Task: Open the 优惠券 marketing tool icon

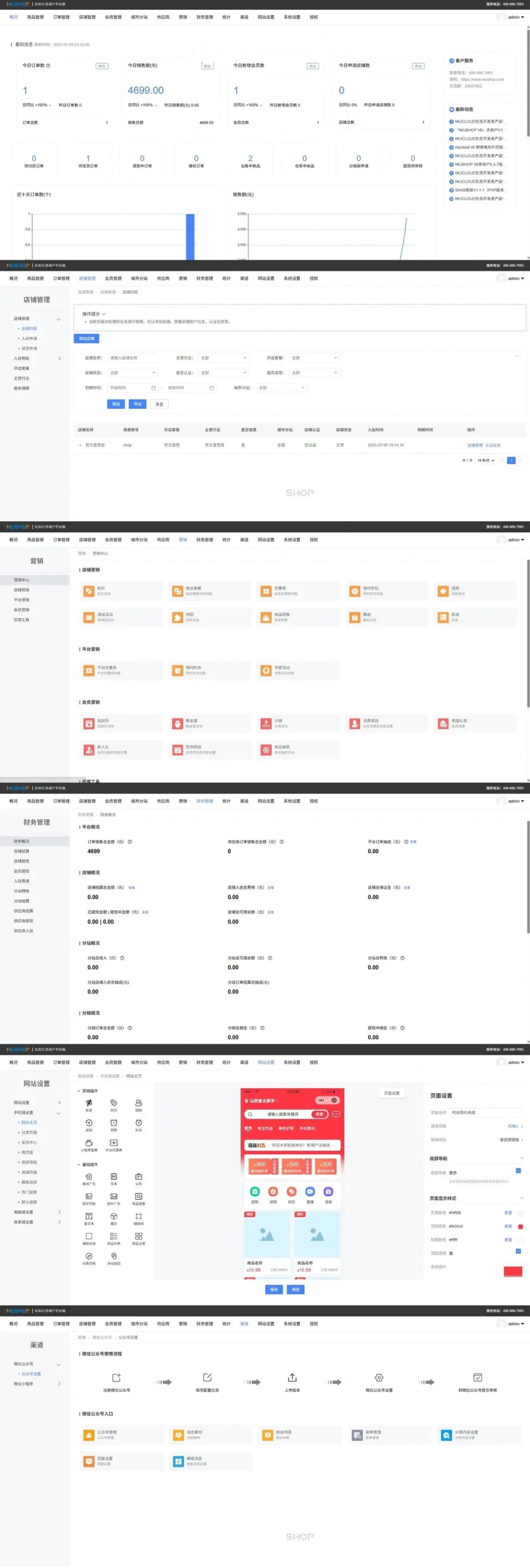Action: 266,590
